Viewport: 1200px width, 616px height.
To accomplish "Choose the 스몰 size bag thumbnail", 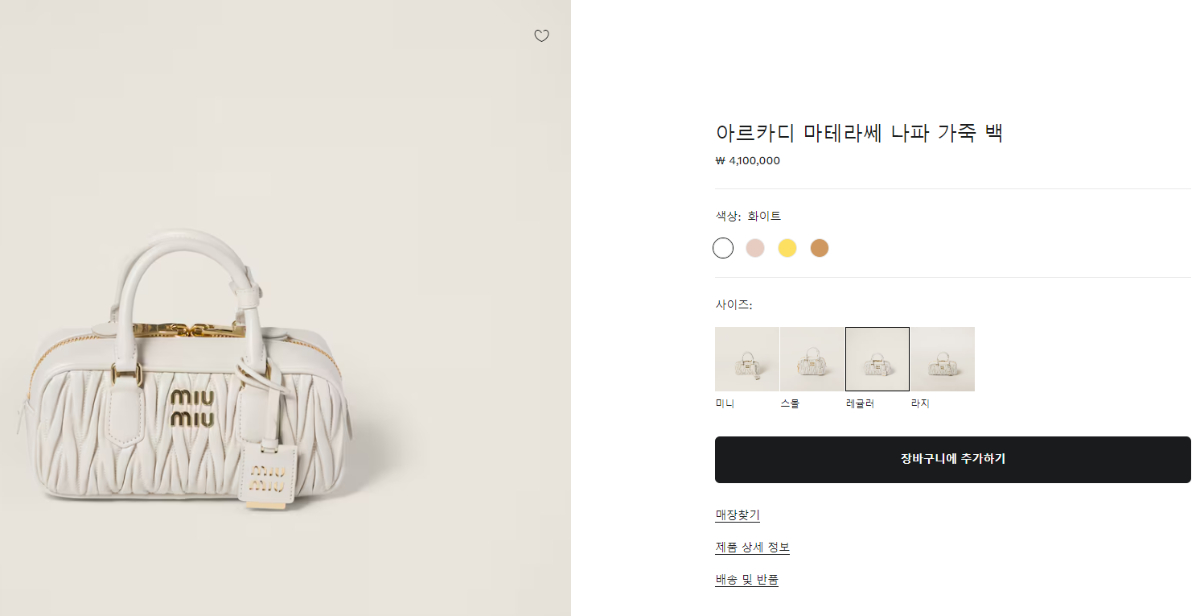I will coord(812,359).
